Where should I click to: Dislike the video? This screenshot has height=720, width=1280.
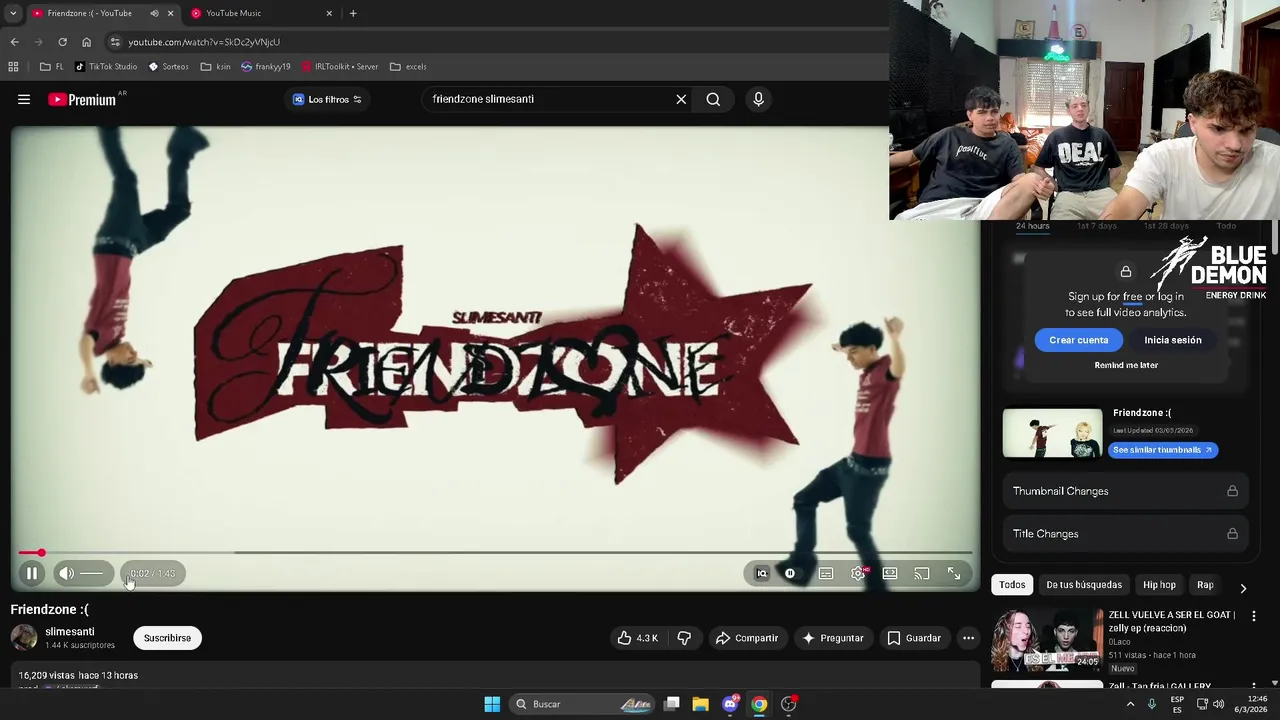[684, 638]
